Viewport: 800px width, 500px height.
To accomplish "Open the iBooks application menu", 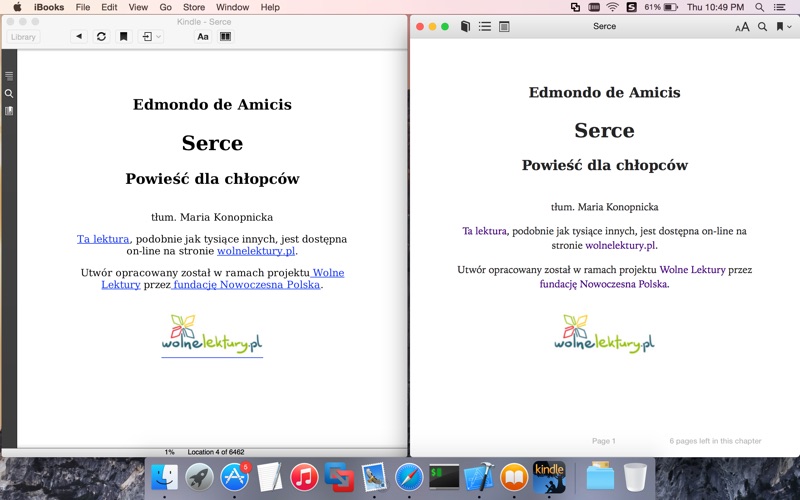I will (x=49, y=7).
